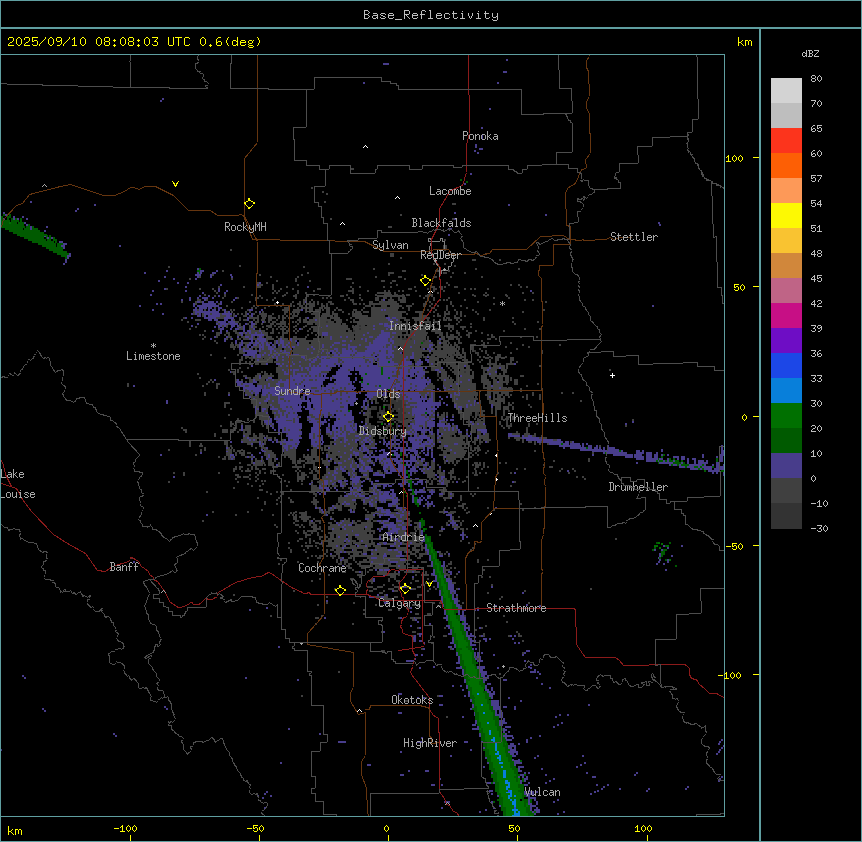
Task: Select the RedDeer city label
Action: point(440,255)
